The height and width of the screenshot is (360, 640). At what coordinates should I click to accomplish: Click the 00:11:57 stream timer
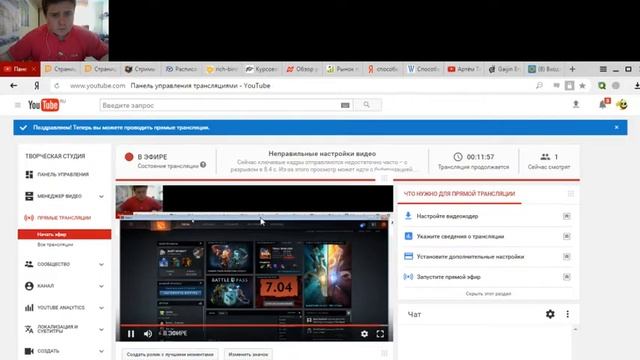tap(480, 157)
